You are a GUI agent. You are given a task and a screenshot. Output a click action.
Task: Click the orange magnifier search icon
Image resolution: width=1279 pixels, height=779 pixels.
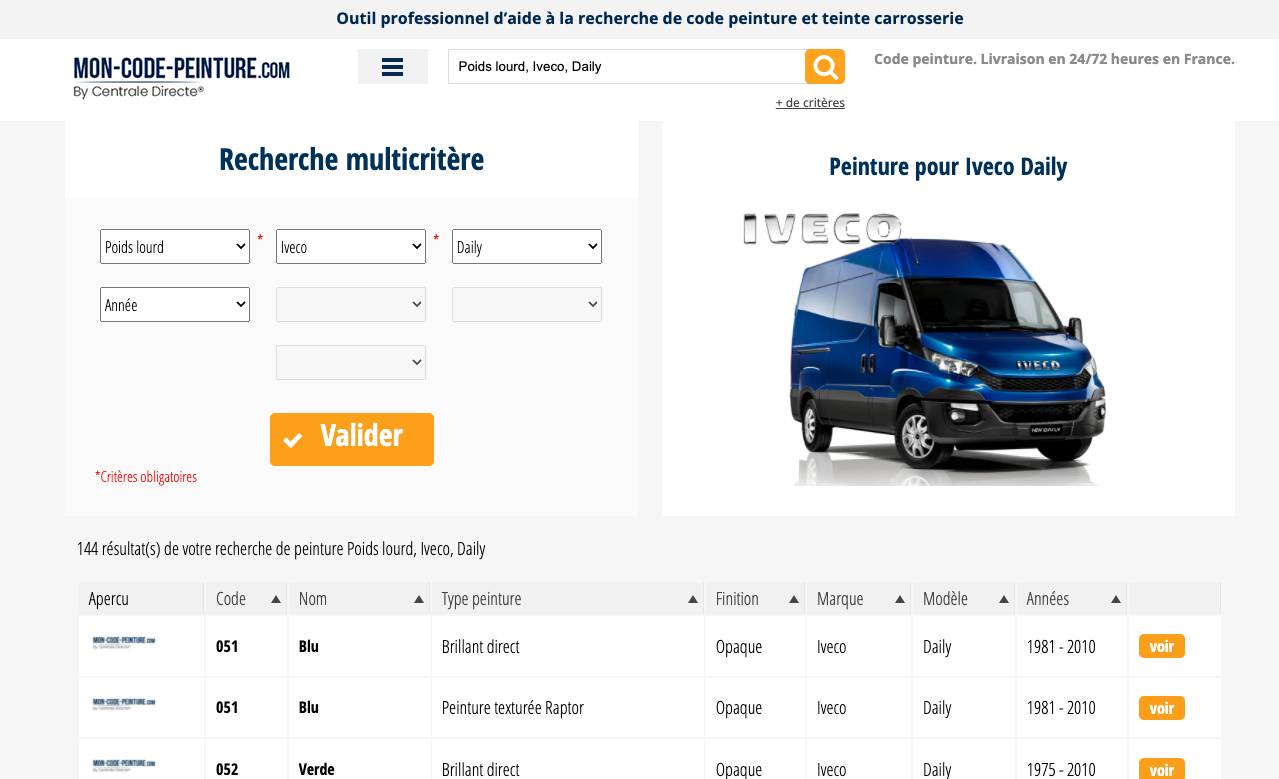tap(825, 67)
